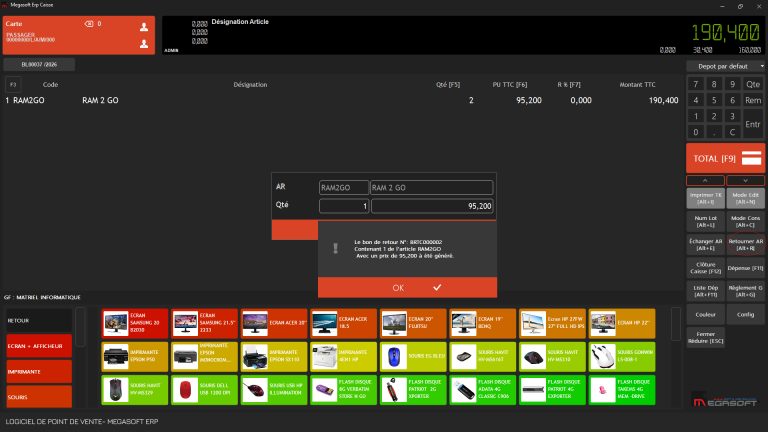Click the user icon beside Carte

click(144, 26)
